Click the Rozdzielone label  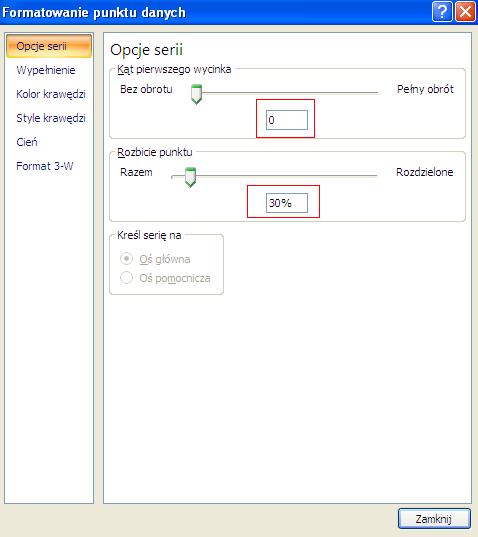[x=425, y=172]
